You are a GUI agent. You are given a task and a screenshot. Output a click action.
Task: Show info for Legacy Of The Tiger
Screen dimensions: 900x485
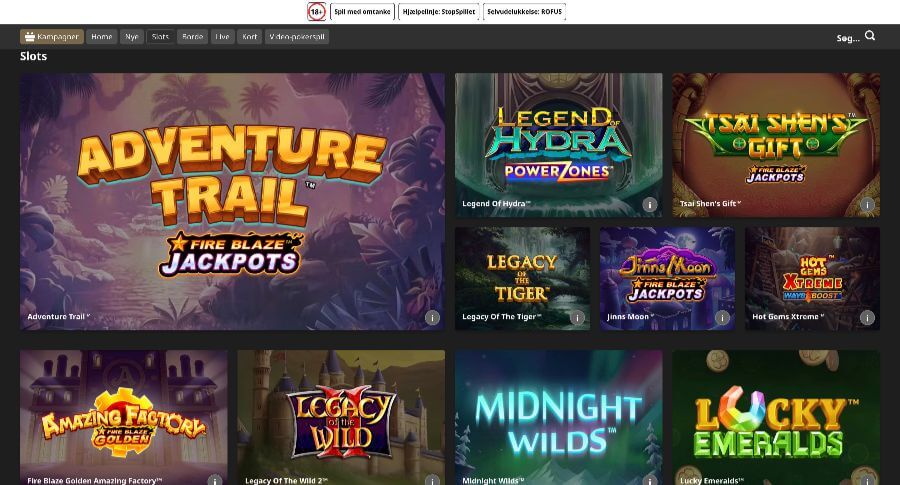click(x=577, y=317)
